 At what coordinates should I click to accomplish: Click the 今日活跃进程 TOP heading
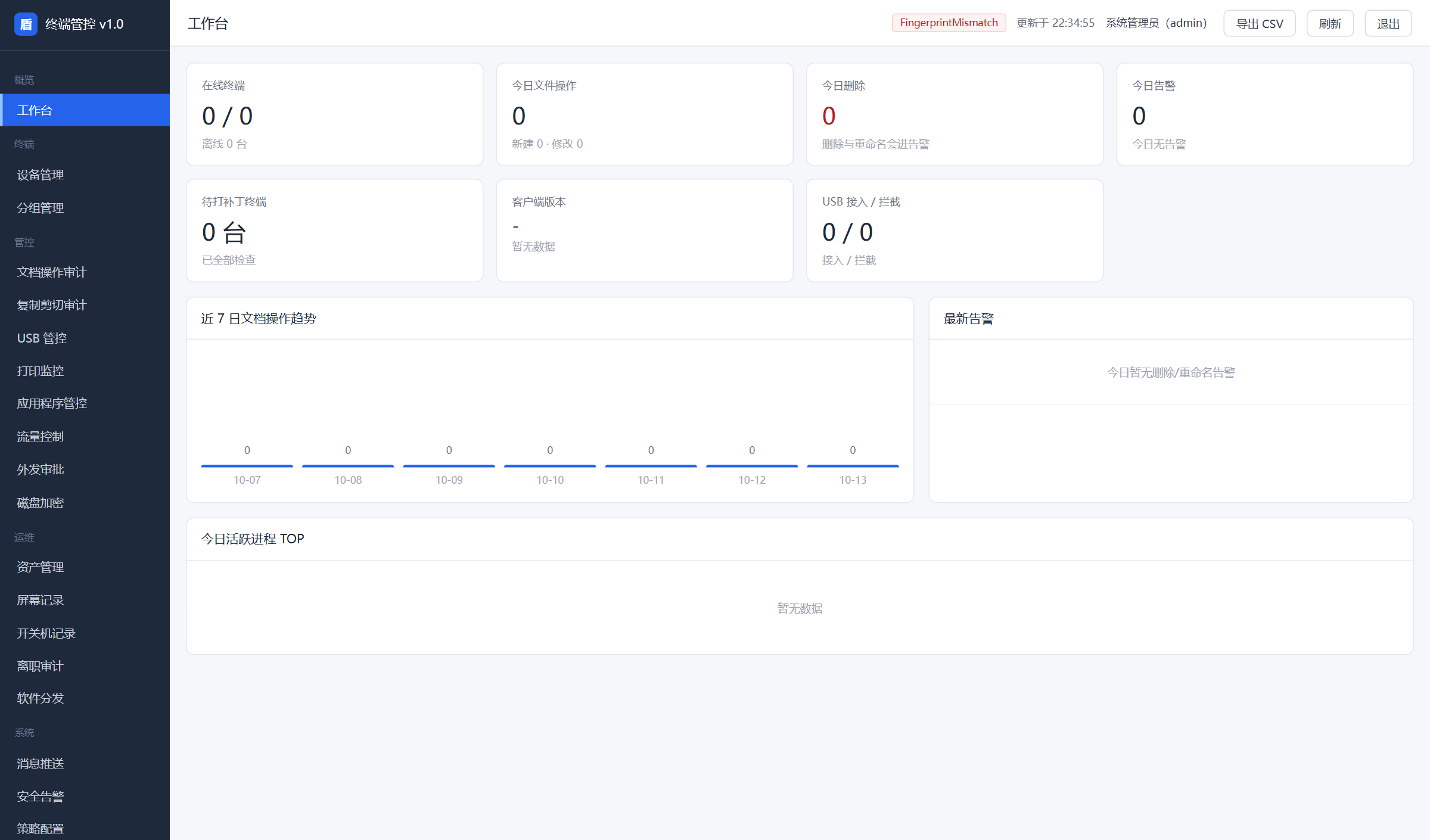253,539
